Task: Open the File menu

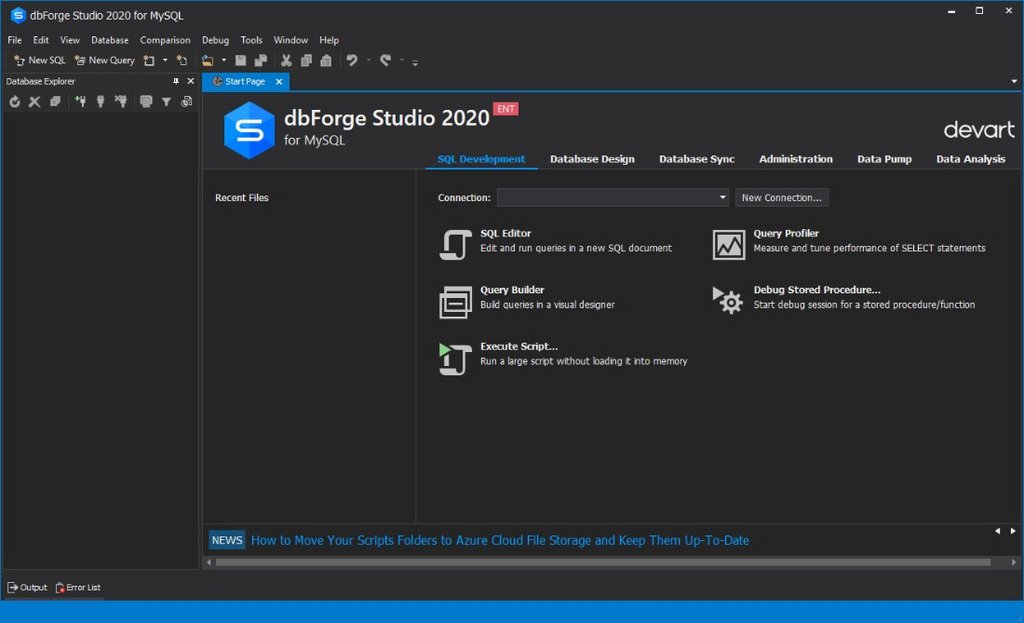Action: pos(14,40)
